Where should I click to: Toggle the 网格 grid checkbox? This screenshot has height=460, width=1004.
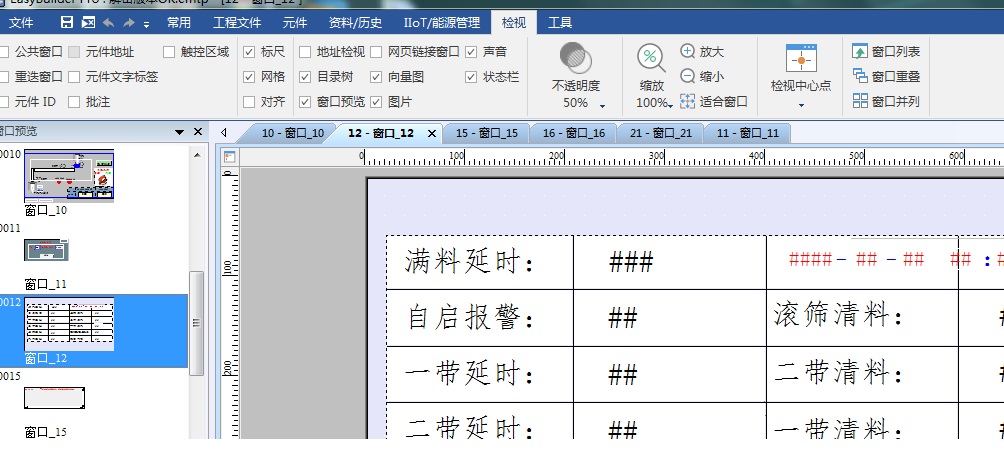(249, 76)
